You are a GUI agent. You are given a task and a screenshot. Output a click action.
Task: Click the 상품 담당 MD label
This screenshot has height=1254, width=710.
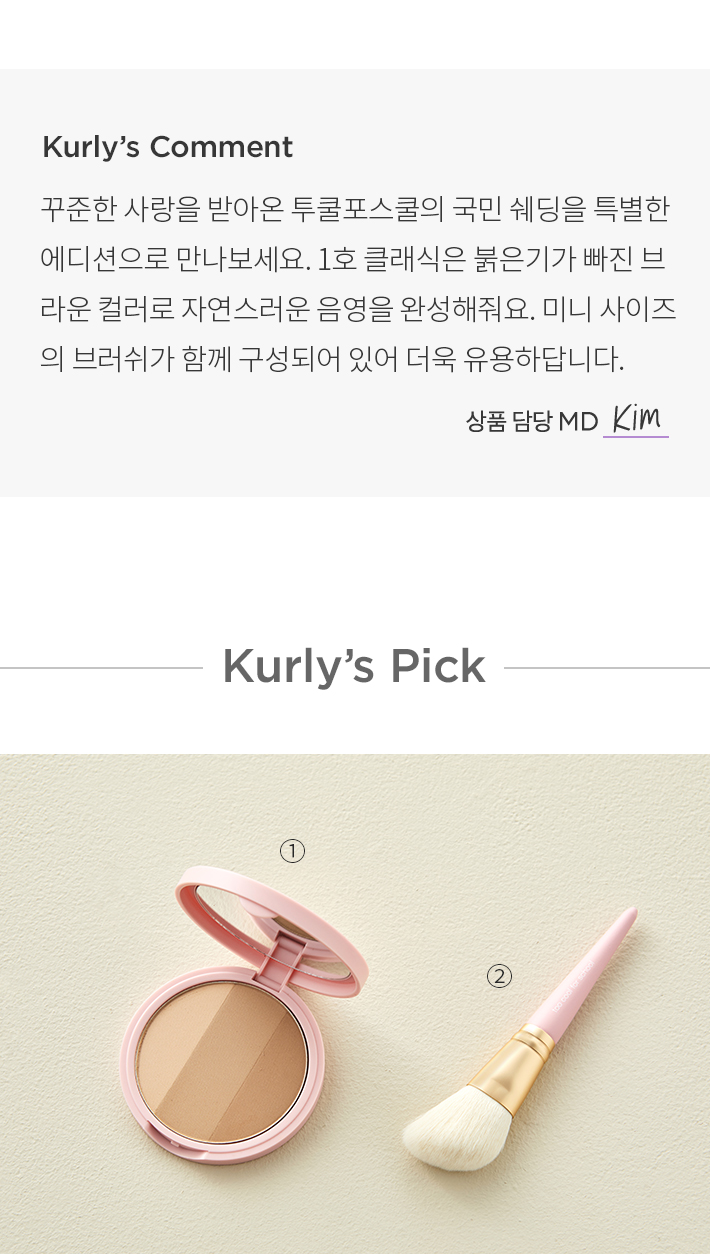coord(532,421)
